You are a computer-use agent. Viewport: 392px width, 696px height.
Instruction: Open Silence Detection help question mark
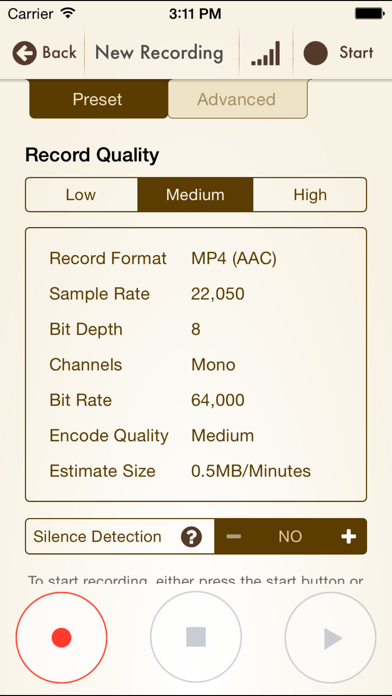[x=191, y=537]
